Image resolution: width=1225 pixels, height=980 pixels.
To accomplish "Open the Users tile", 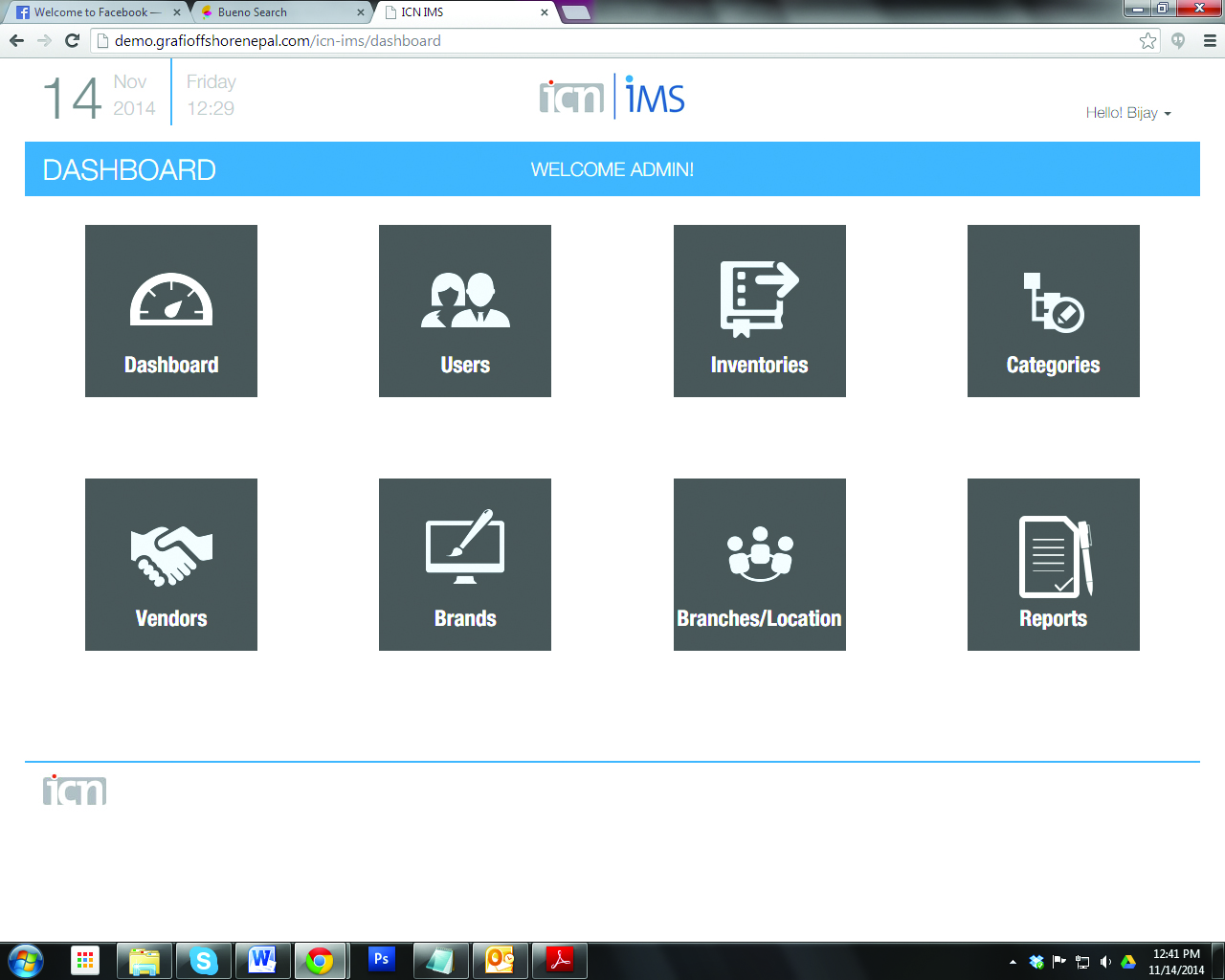I will pyautogui.click(x=465, y=311).
